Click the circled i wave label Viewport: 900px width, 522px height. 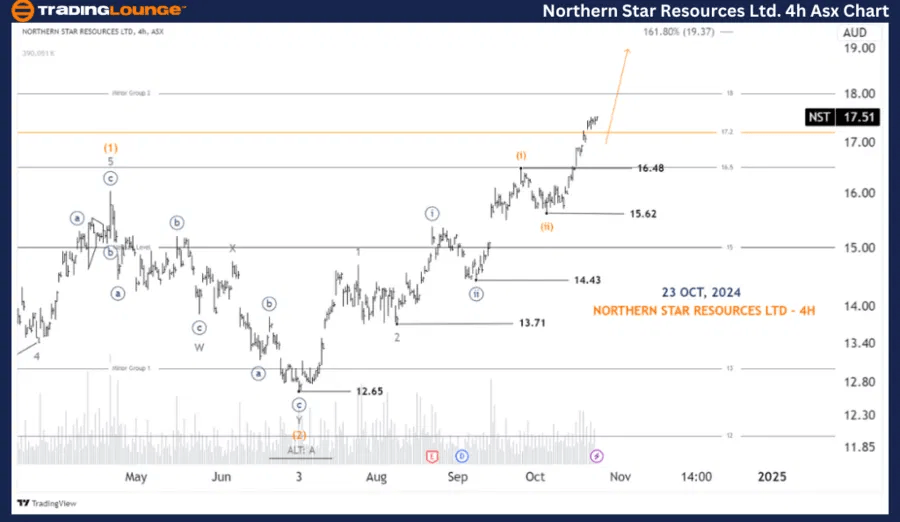(432, 213)
